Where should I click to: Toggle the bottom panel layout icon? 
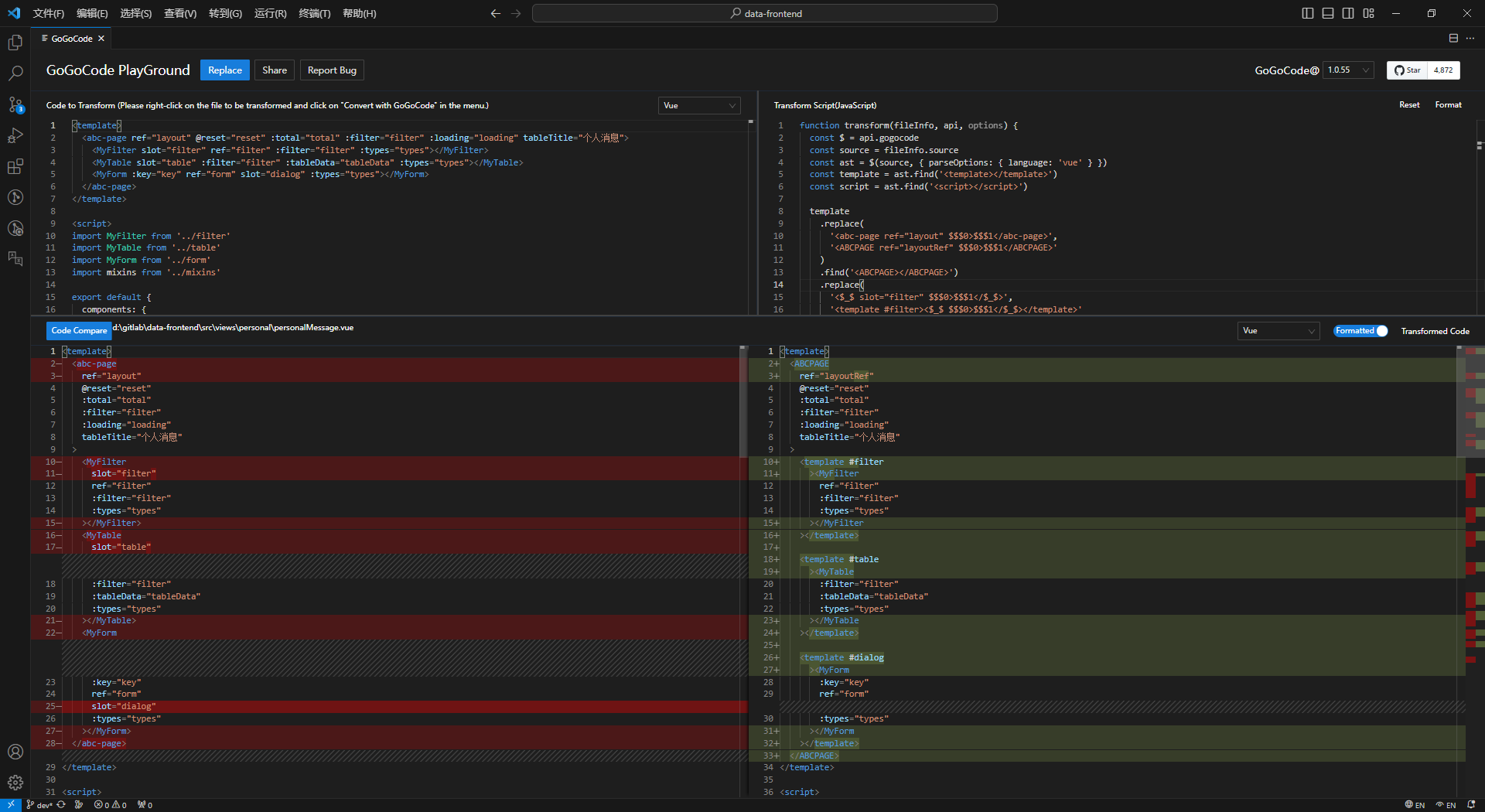coord(1328,13)
